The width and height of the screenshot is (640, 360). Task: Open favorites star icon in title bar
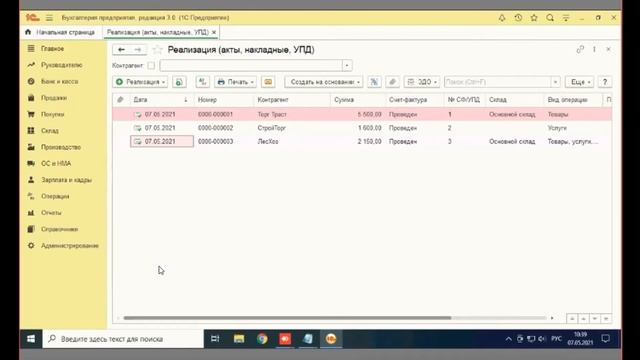[x=534, y=18]
